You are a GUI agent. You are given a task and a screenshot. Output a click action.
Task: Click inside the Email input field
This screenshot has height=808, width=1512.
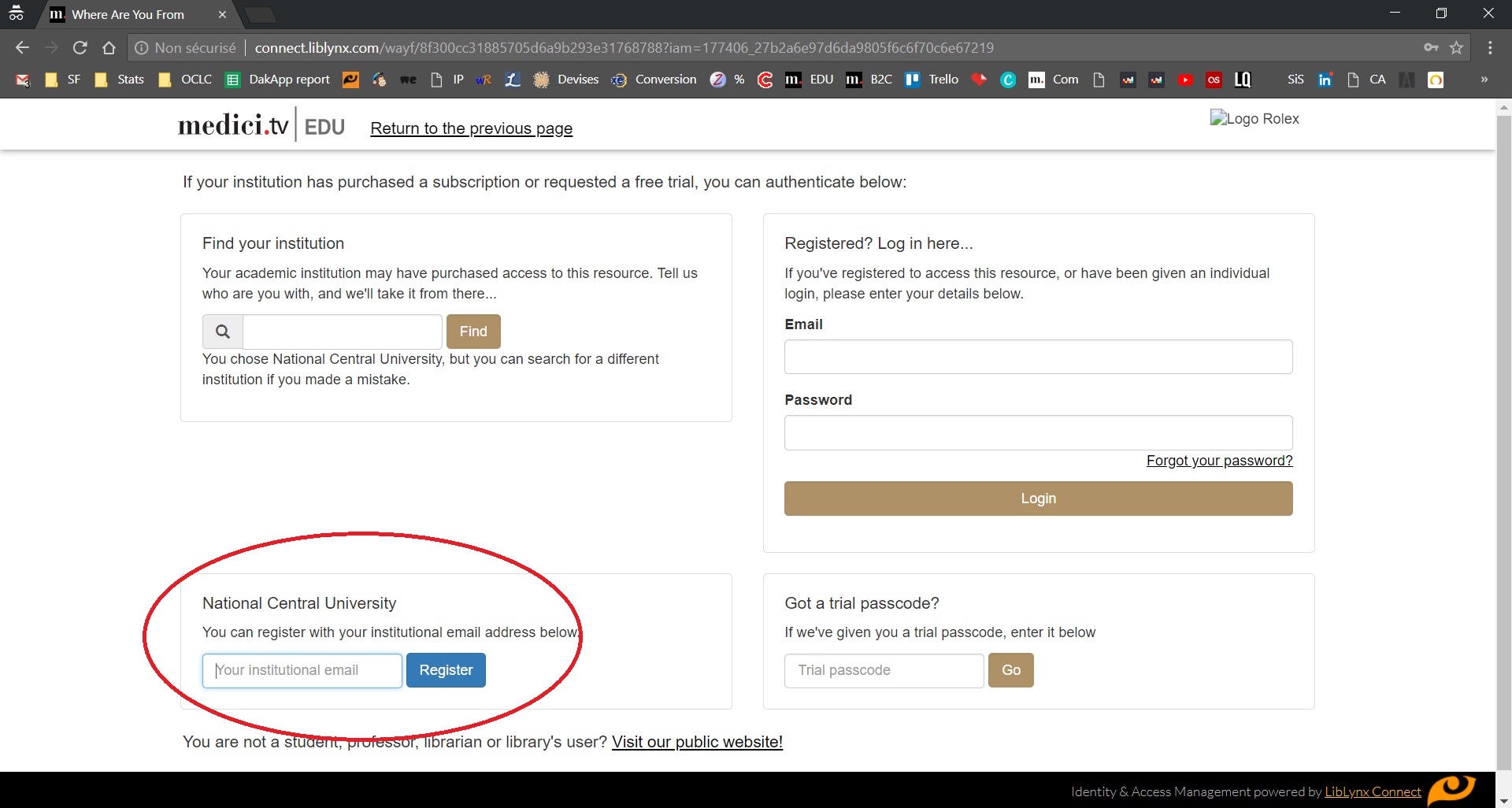point(1038,357)
